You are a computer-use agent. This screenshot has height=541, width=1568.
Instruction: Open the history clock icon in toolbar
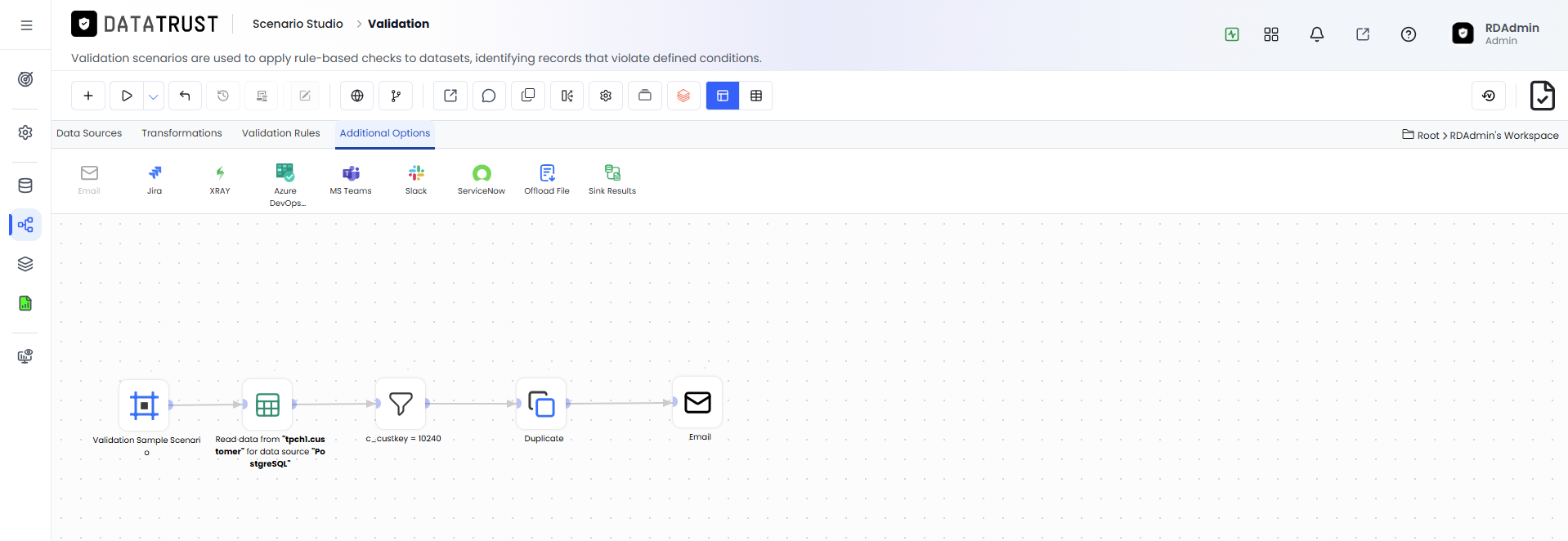pyautogui.click(x=223, y=96)
